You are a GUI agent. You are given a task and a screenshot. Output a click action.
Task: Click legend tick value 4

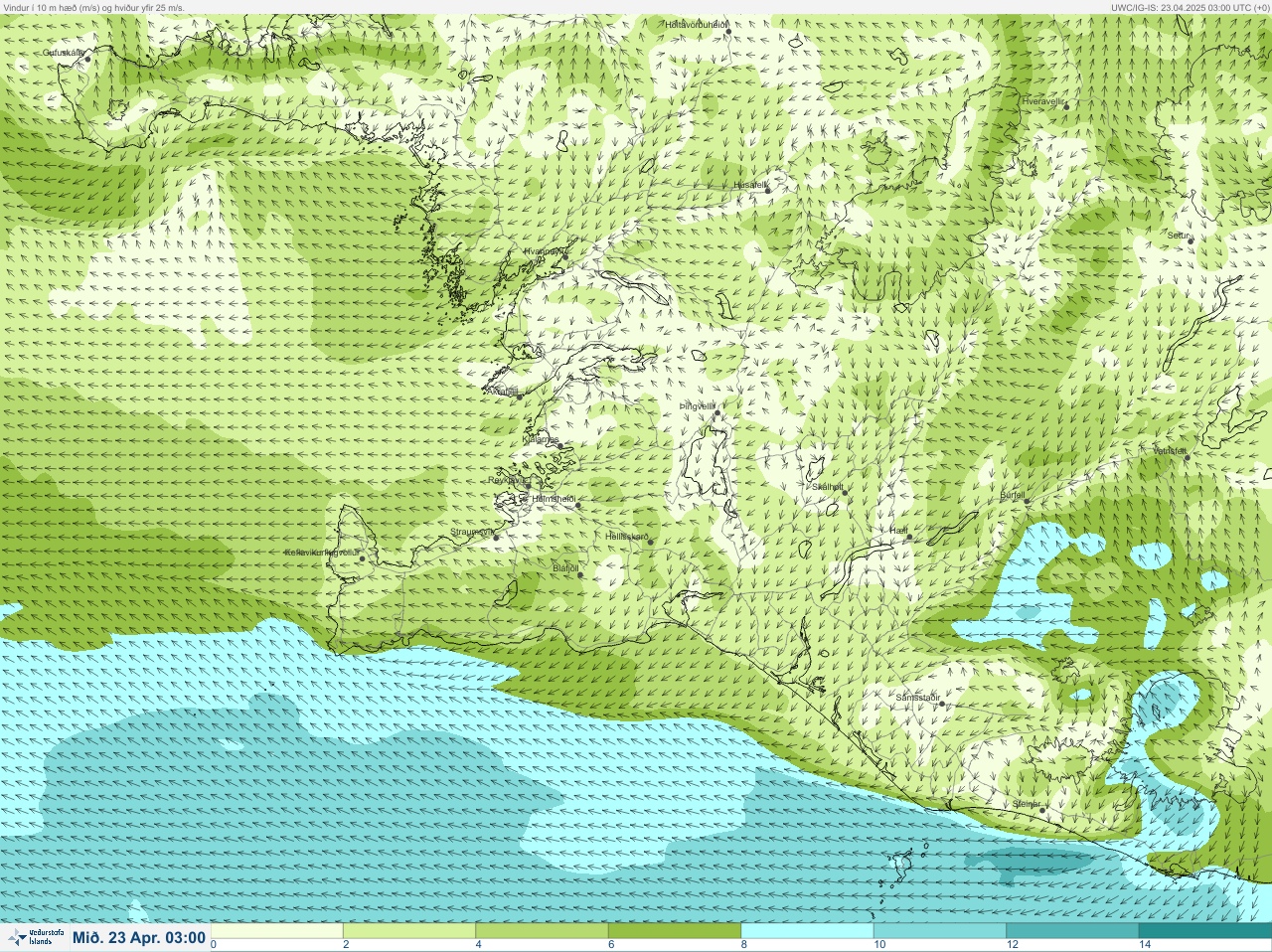[479, 945]
